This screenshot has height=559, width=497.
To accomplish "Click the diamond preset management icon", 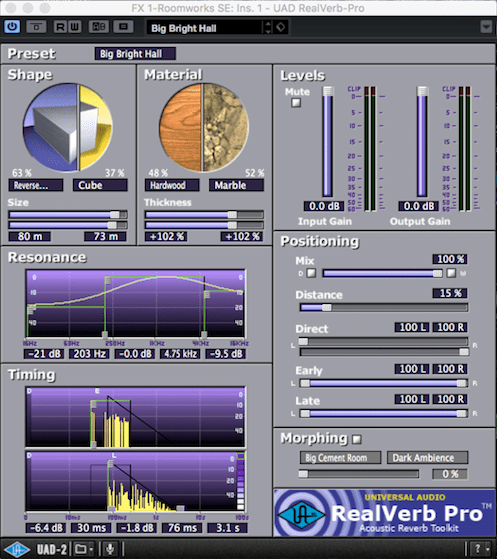I will [281, 27].
